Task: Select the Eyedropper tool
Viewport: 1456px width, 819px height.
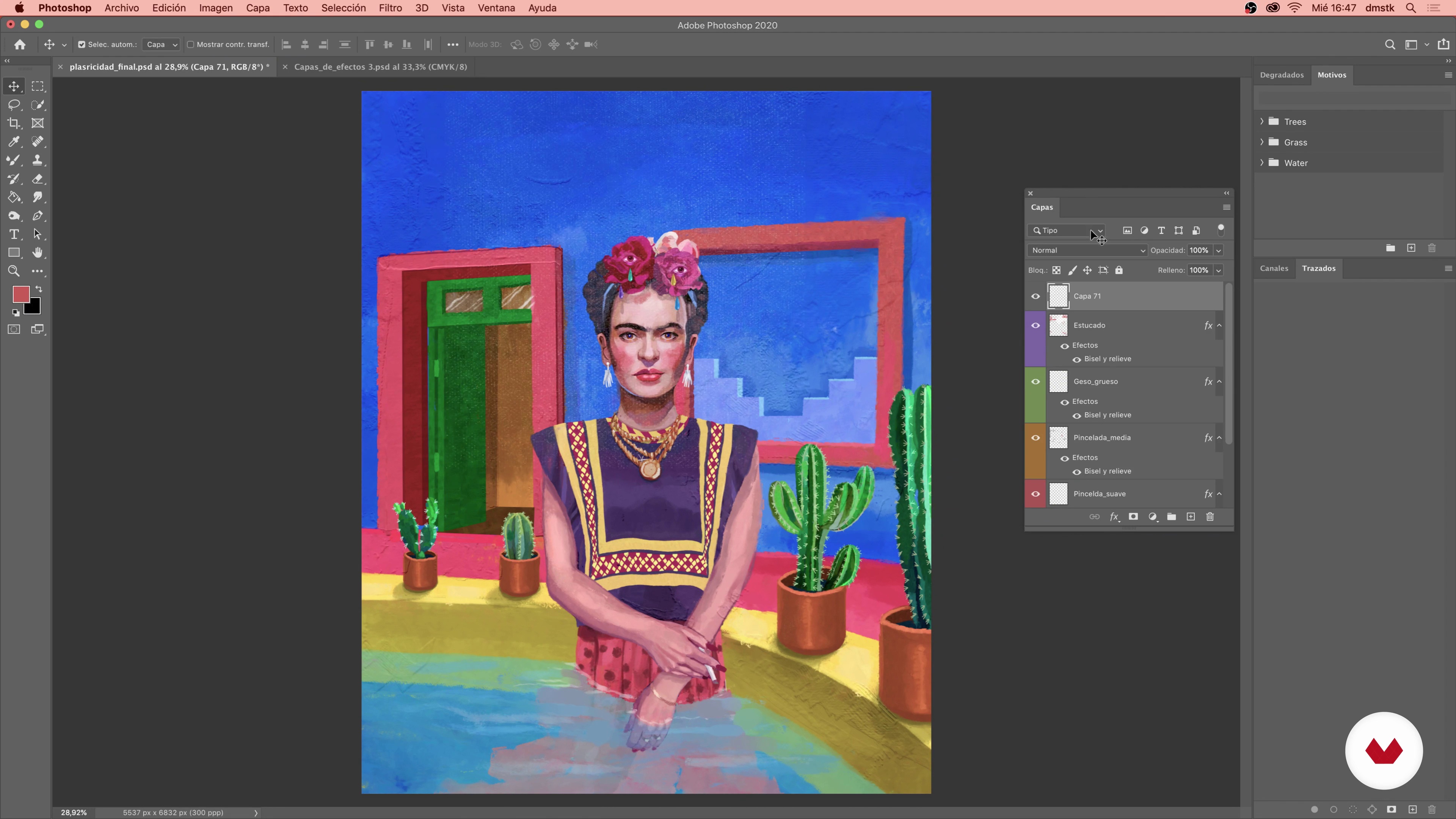Action: click(x=14, y=142)
